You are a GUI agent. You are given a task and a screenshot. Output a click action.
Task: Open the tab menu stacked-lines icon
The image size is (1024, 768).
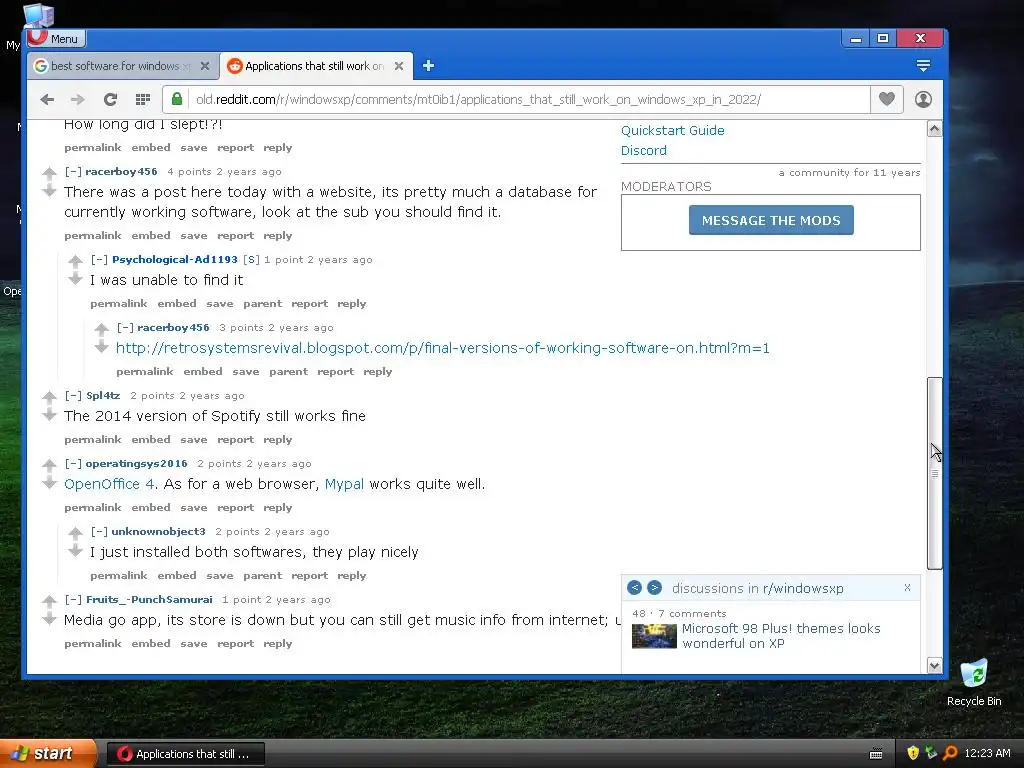(x=923, y=65)
